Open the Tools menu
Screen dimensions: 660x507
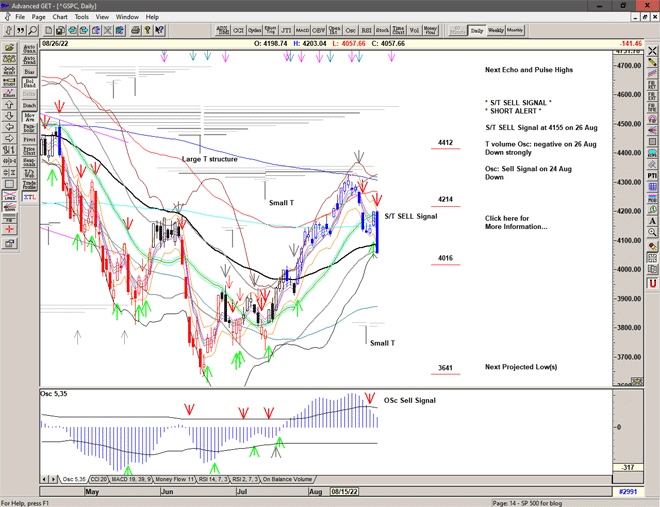82,17
